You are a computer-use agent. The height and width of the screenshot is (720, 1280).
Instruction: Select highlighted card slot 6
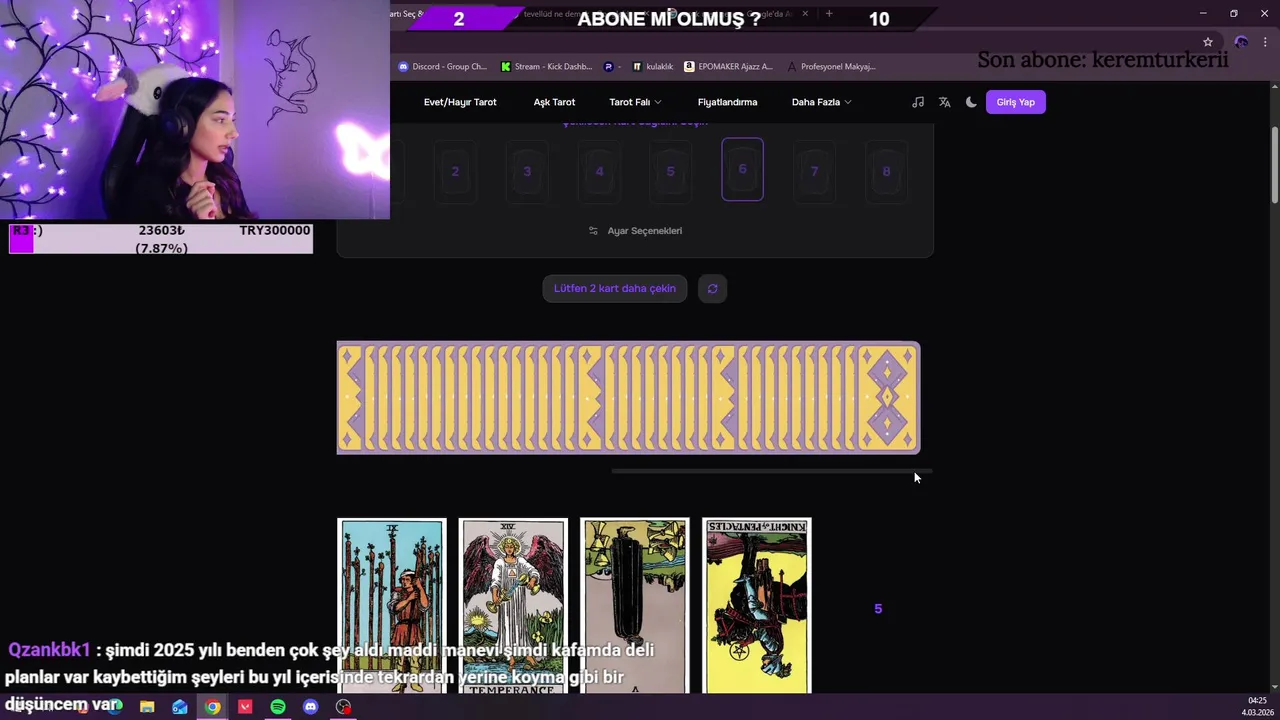tap(742, 169)
